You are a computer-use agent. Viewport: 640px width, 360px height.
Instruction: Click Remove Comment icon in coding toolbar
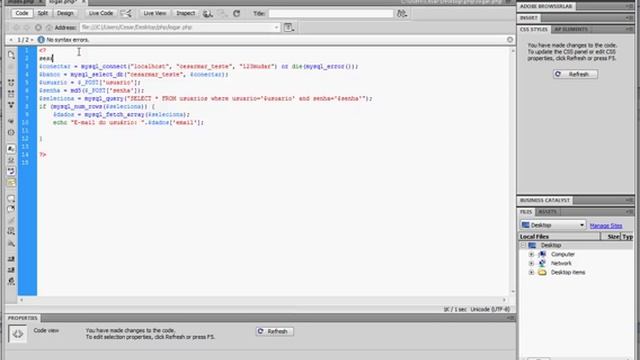(x=11, y=209)
